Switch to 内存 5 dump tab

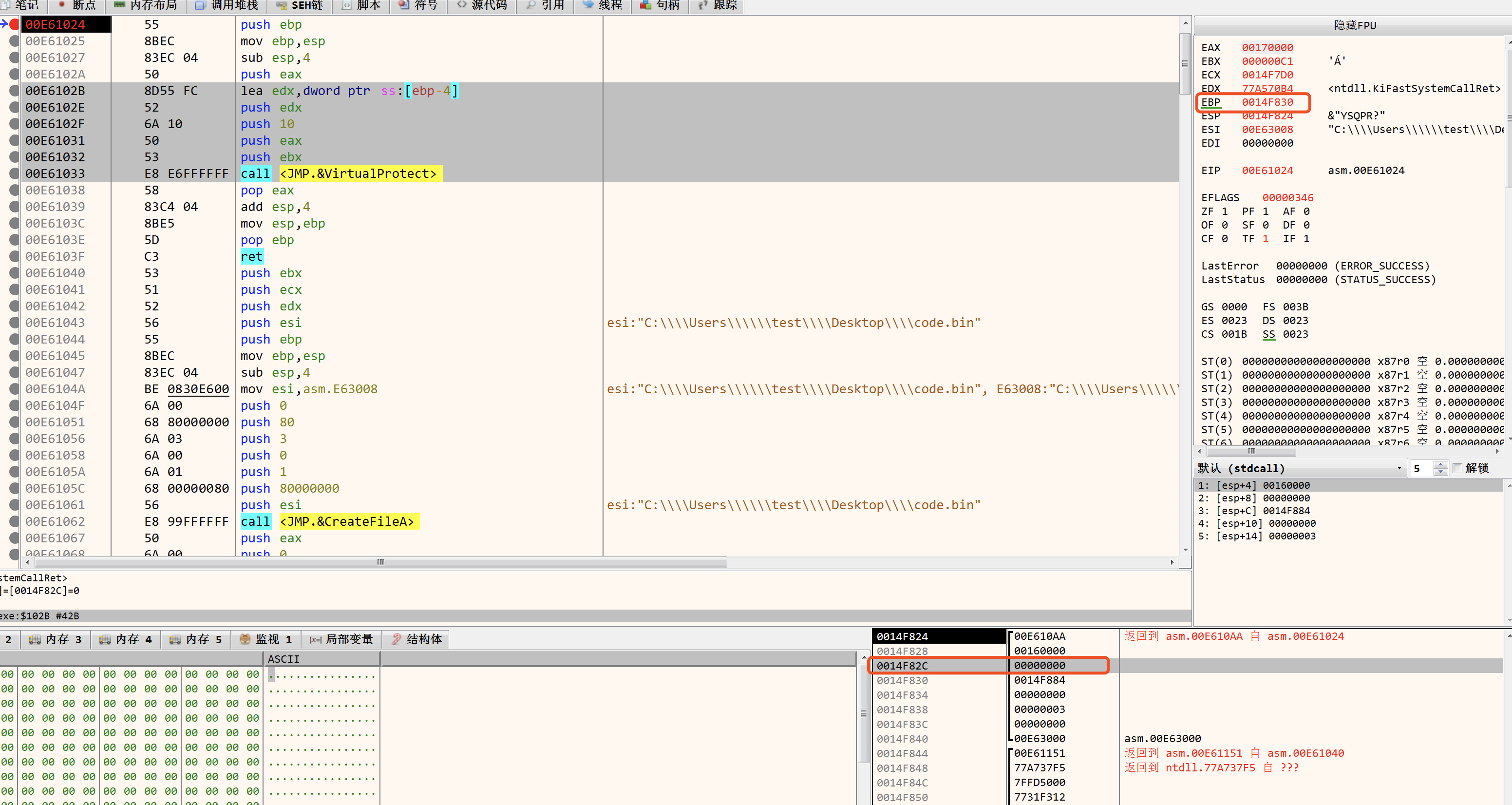coord(195,639)
